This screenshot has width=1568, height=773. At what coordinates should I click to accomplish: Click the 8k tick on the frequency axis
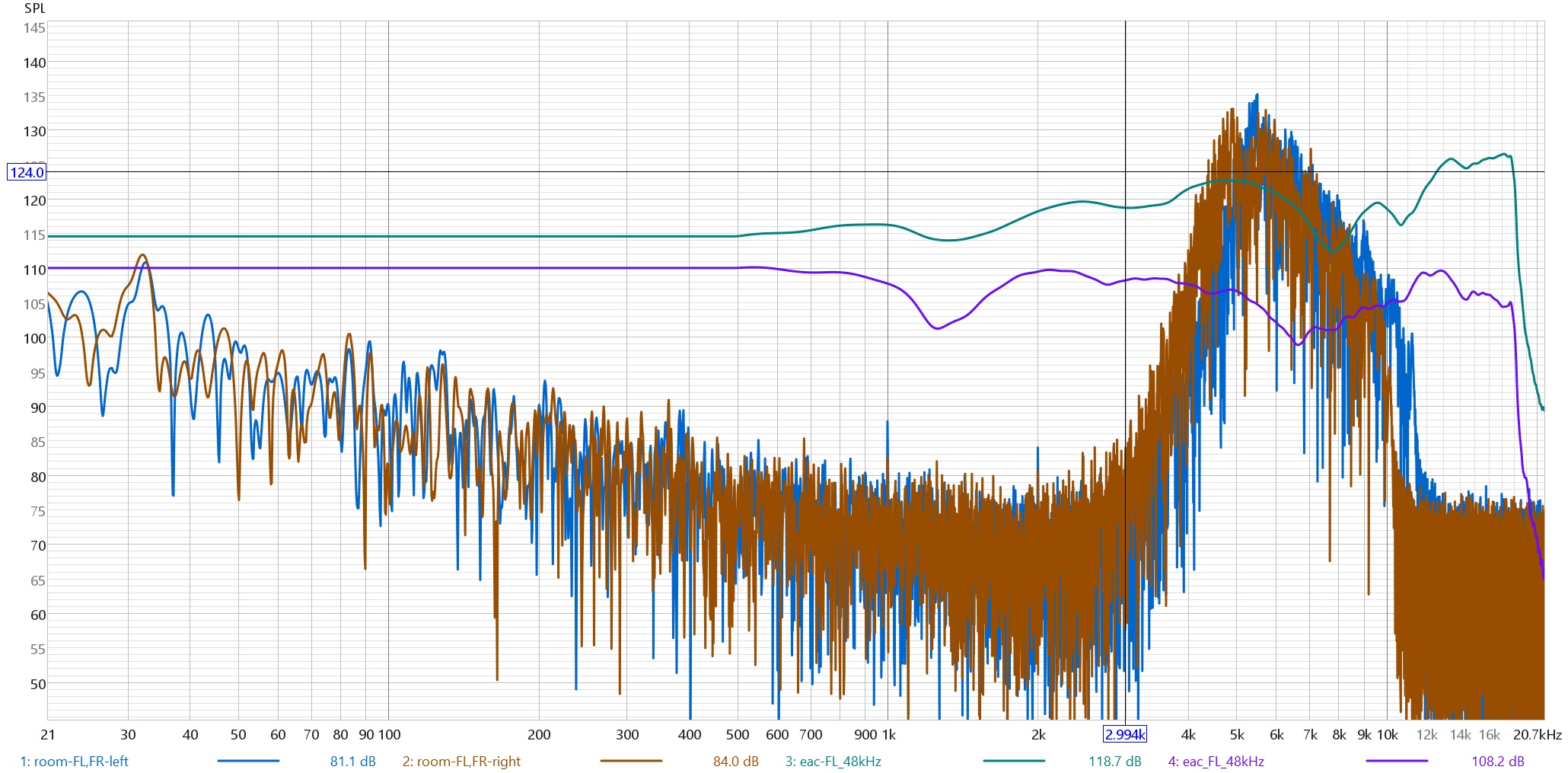[1339, 734]
